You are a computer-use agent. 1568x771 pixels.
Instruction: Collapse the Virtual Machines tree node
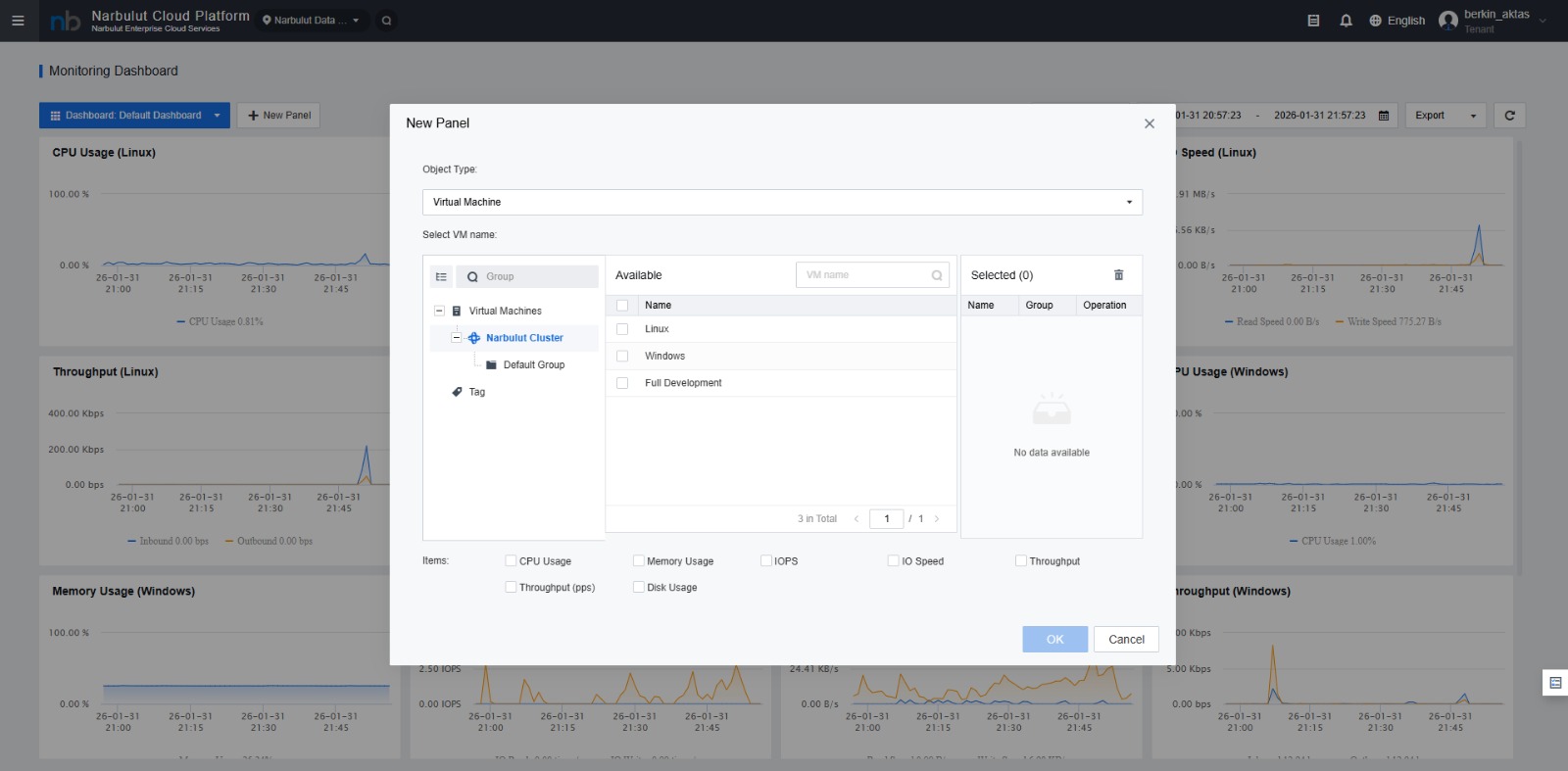coord(439,311)
